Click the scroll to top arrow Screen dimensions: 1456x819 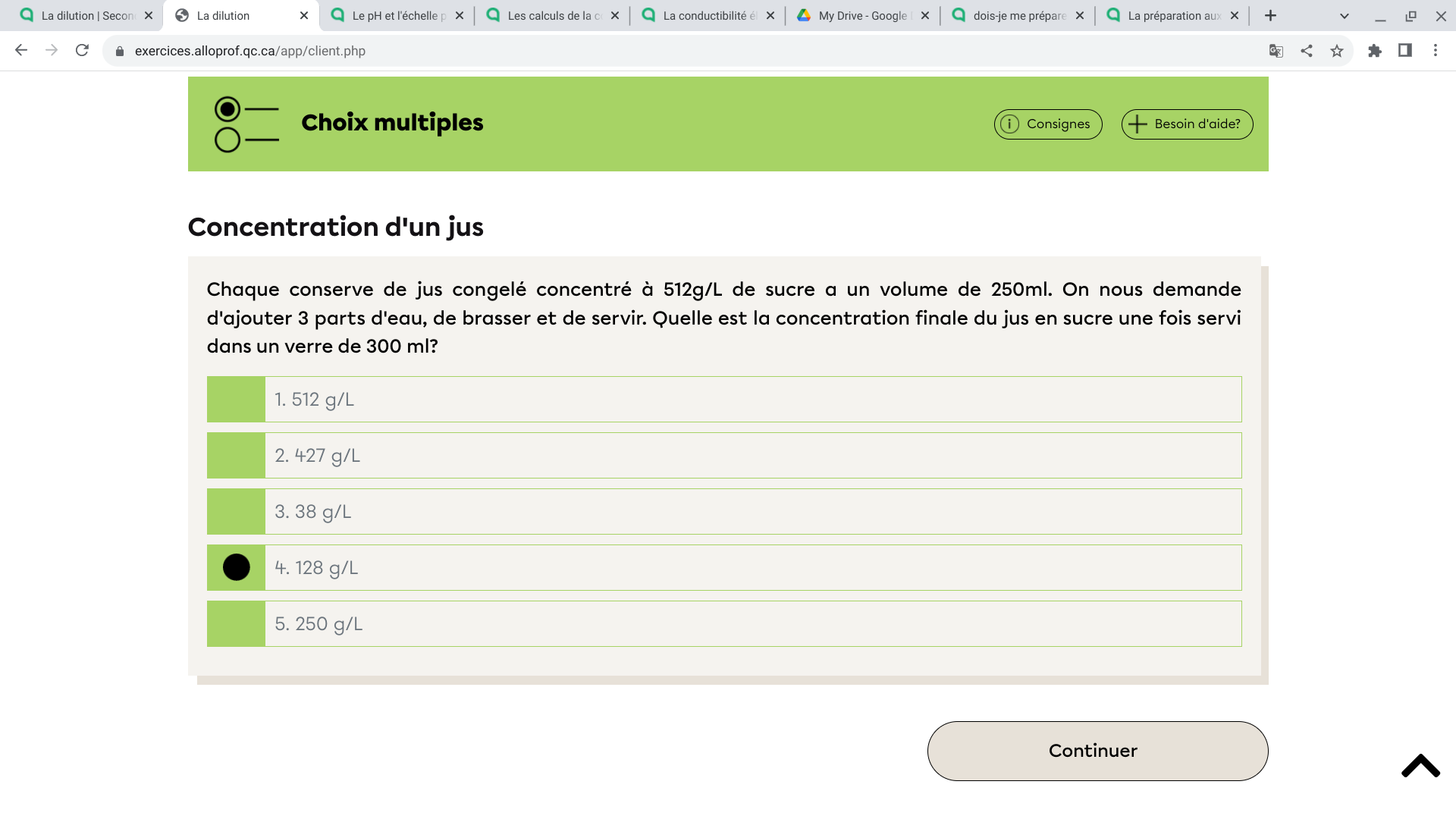(1421, 764)
